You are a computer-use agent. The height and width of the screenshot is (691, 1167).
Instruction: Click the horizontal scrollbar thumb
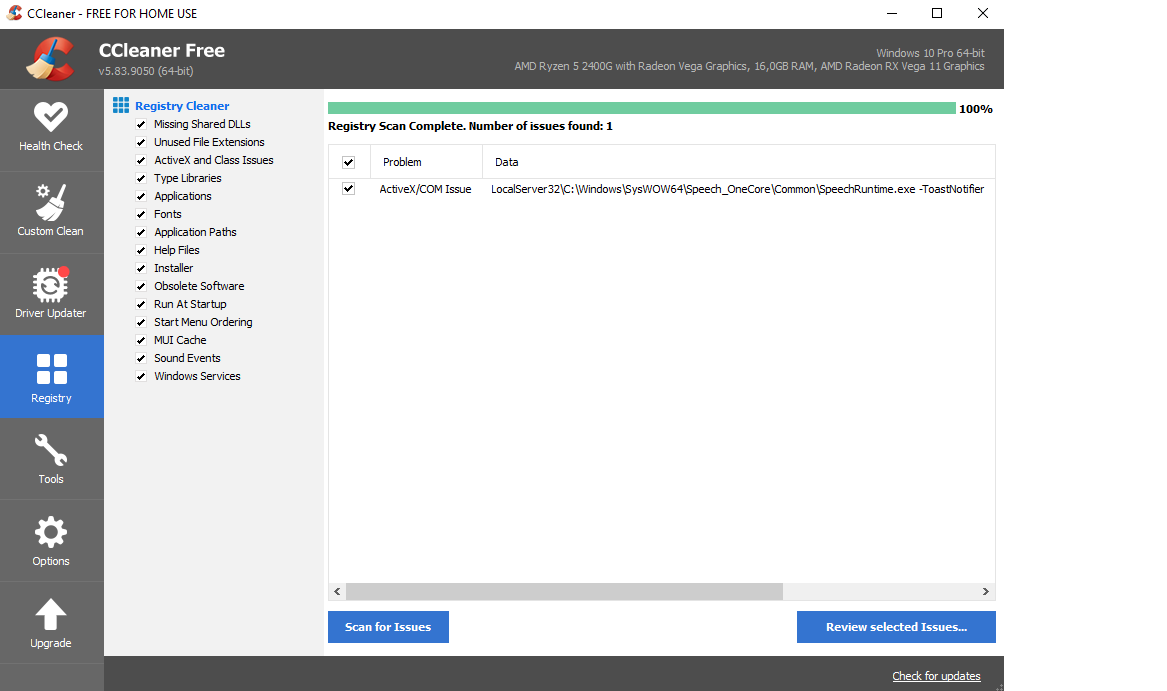[564, 591]
